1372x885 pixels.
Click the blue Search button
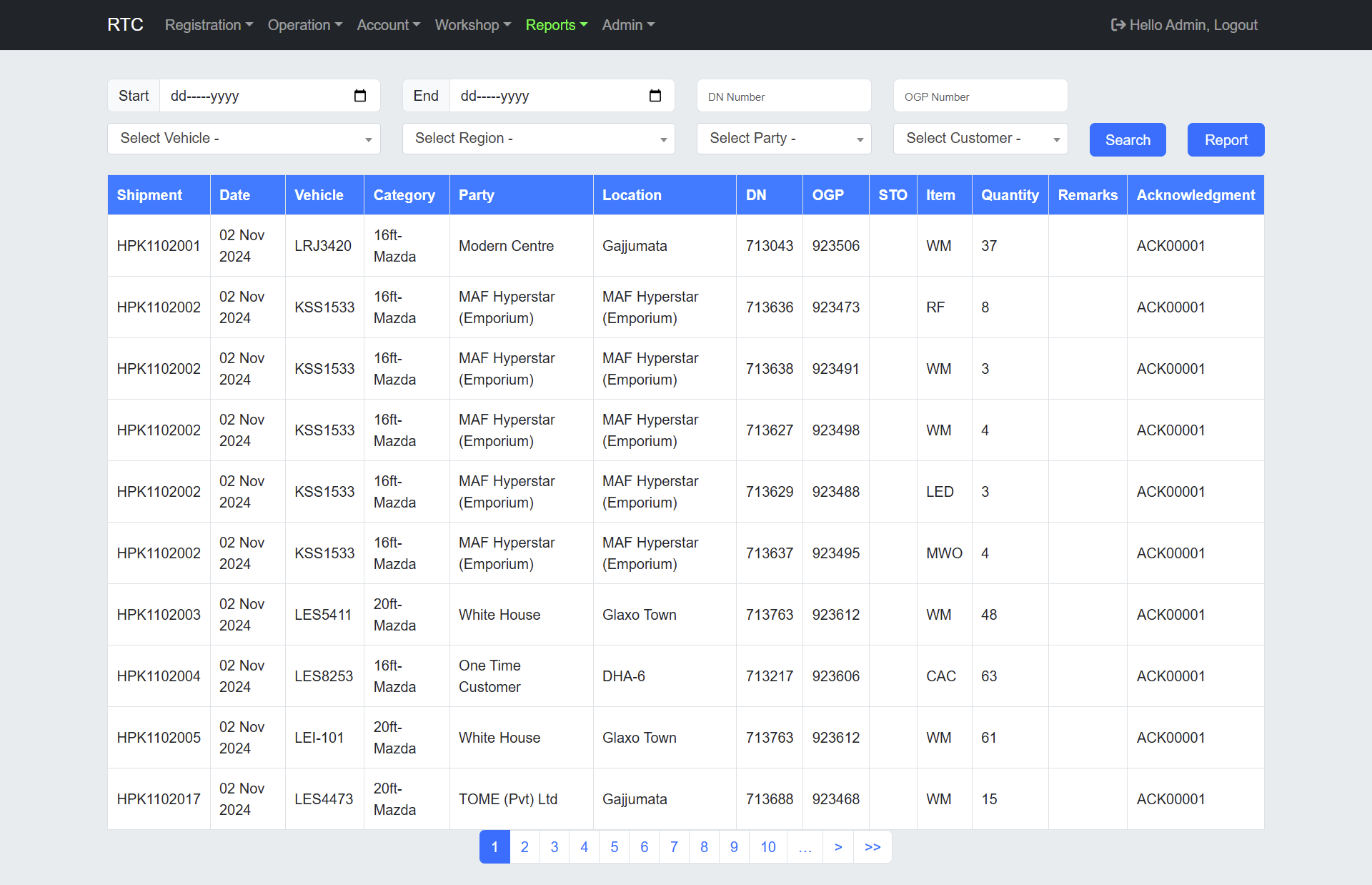1127,140
